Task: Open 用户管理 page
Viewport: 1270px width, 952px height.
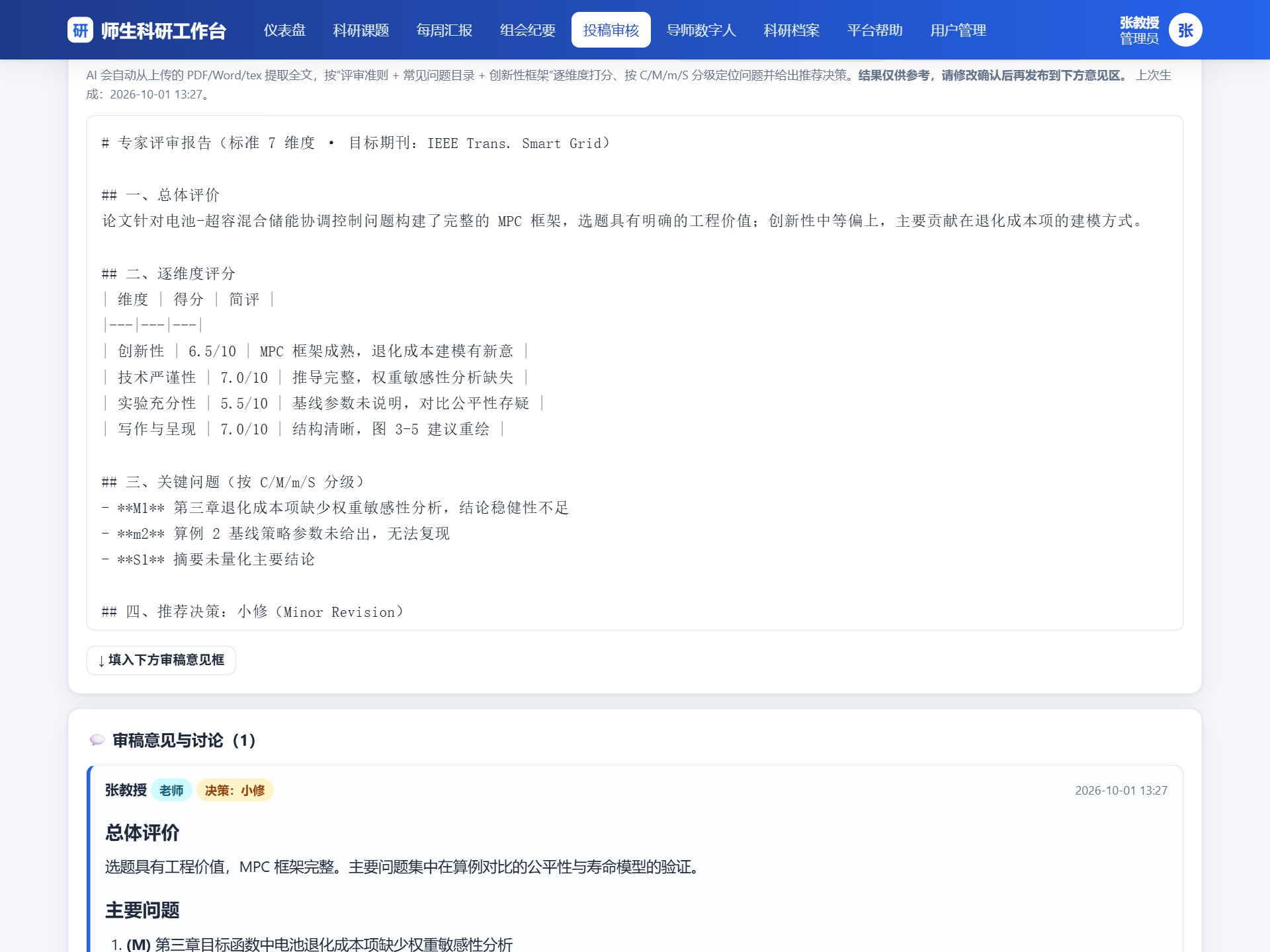Action: [958, 30]
